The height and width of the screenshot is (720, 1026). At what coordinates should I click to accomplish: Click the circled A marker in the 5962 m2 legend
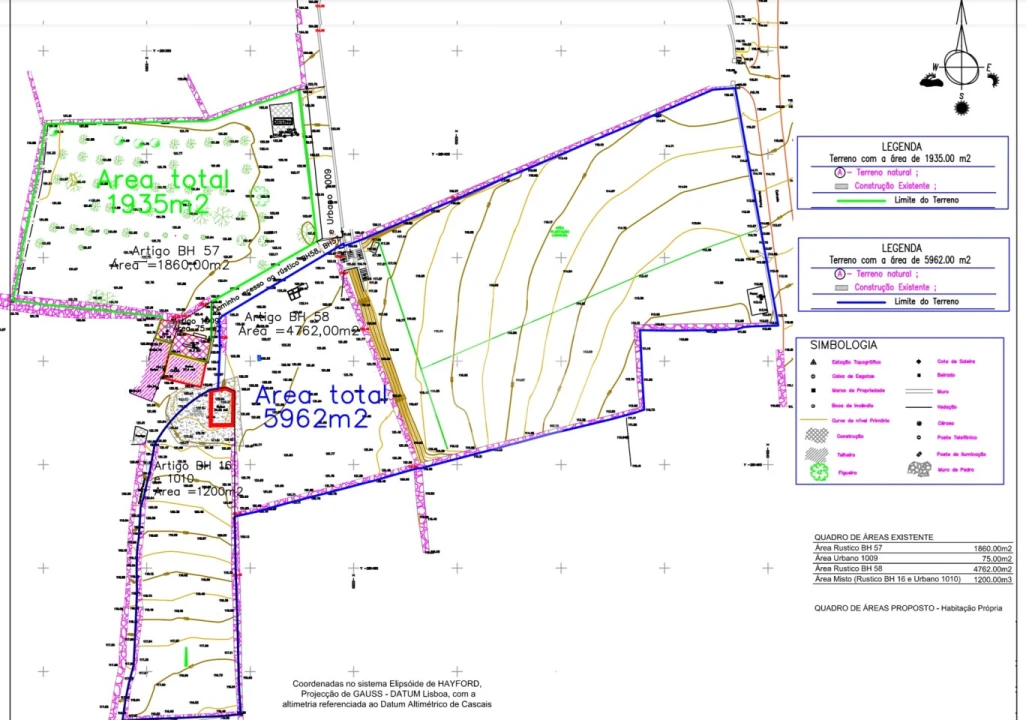[x=840, y=274]
